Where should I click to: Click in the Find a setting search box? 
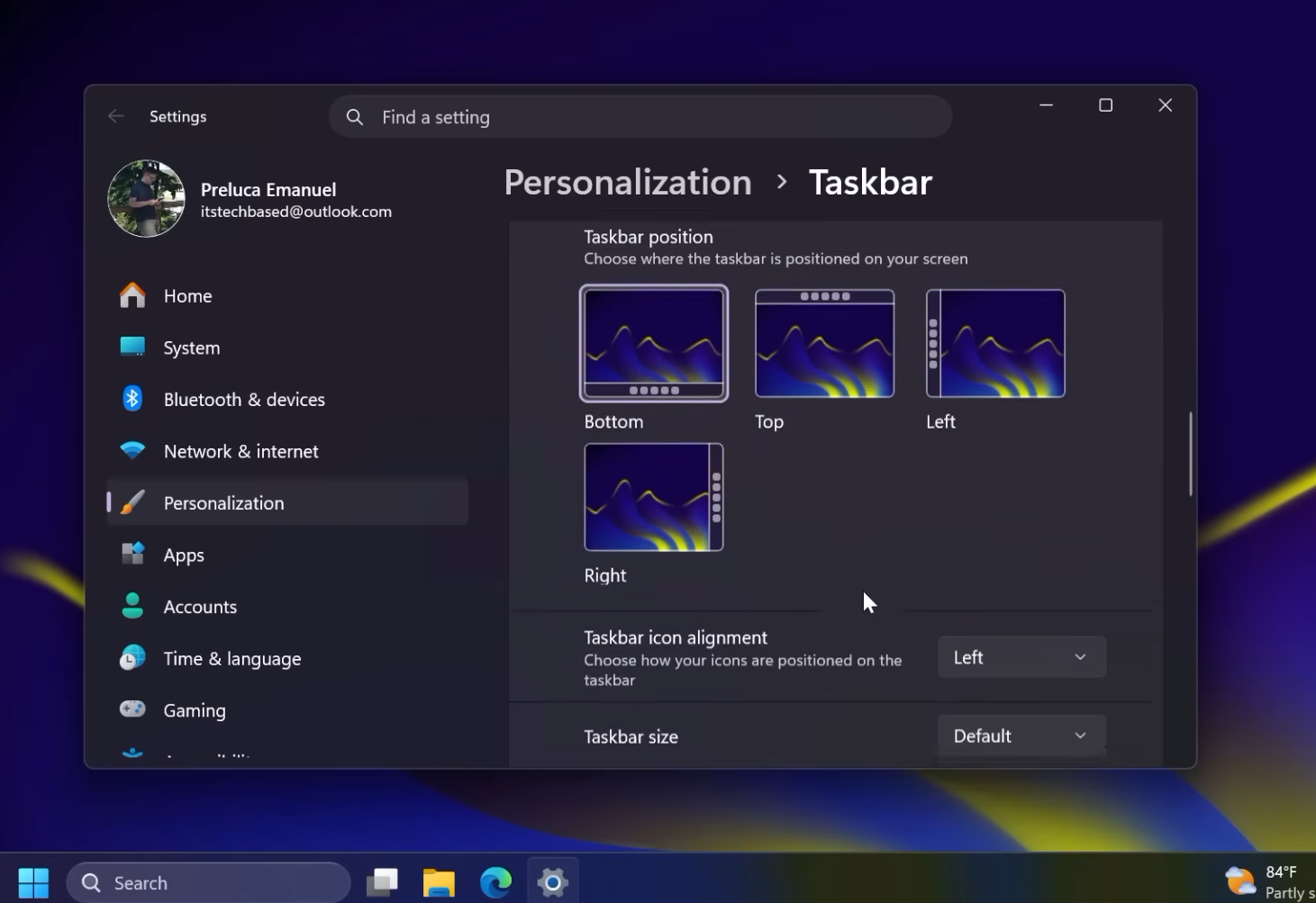pos(640,117)
